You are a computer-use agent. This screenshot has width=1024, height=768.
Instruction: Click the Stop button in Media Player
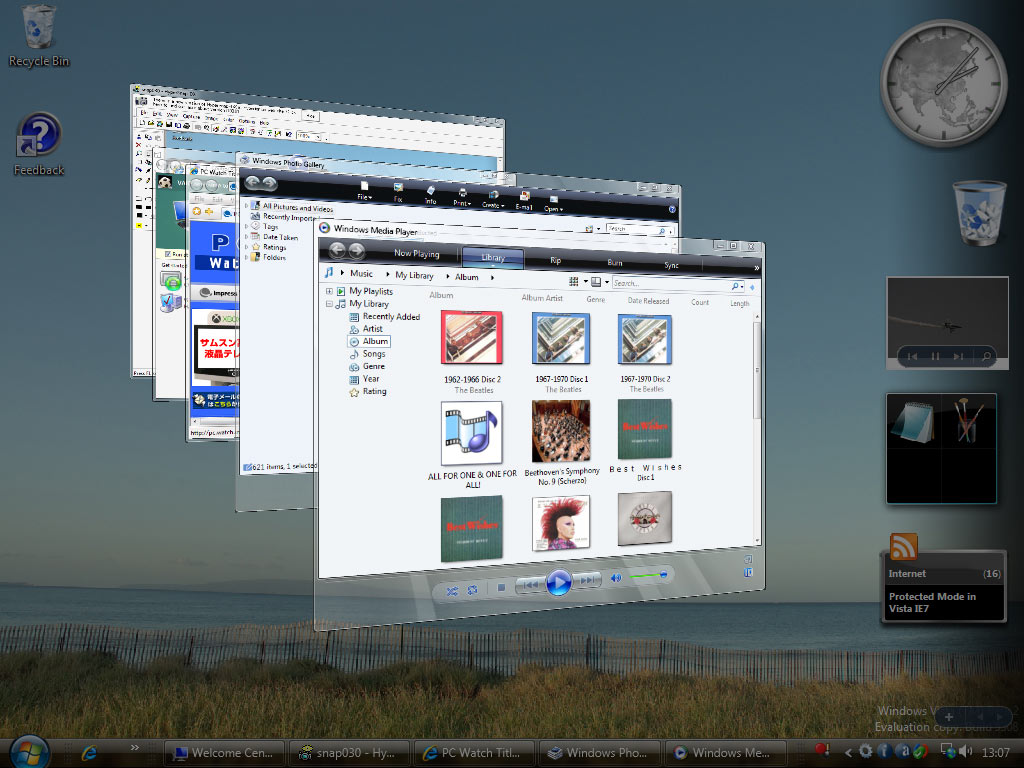[501, 588]
